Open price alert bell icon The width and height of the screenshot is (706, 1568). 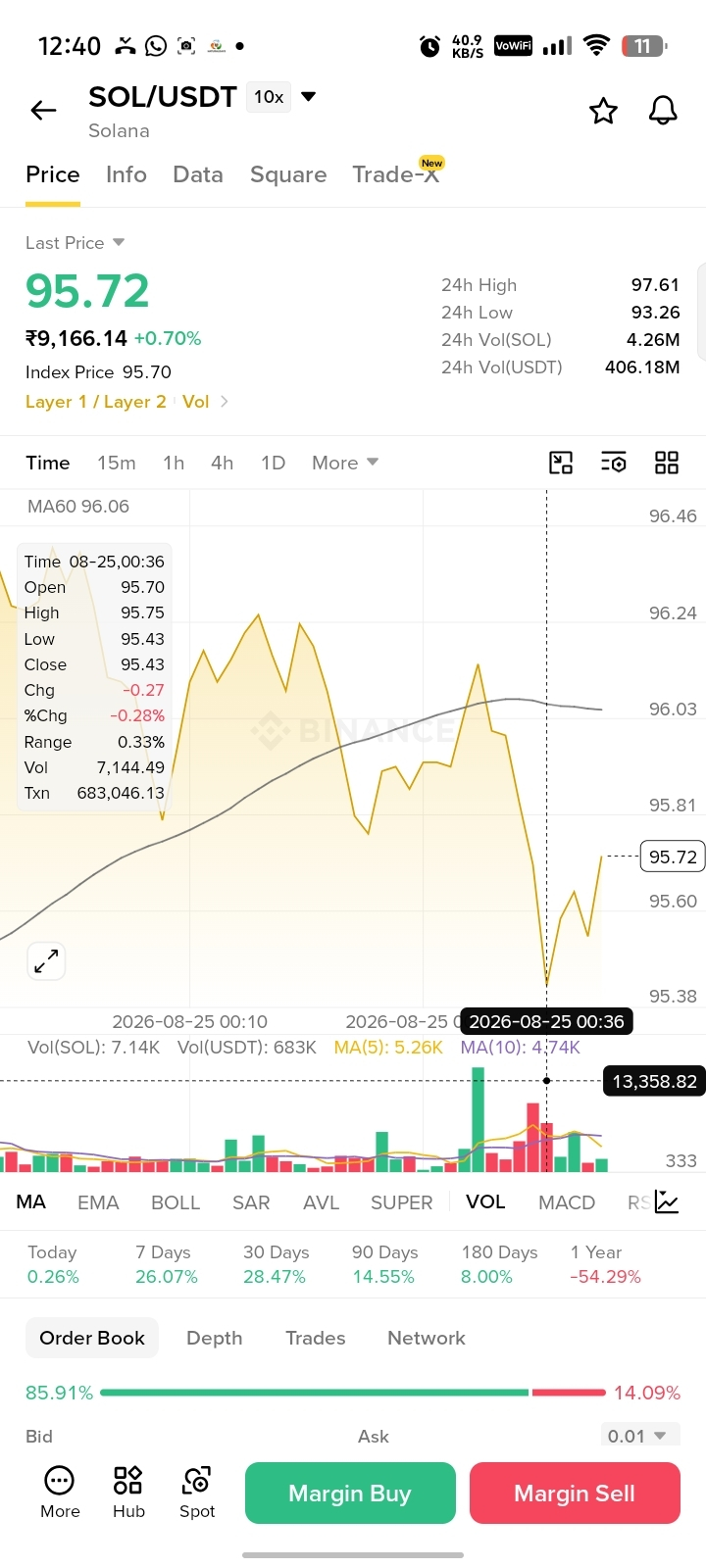click(x=663, y=111)
